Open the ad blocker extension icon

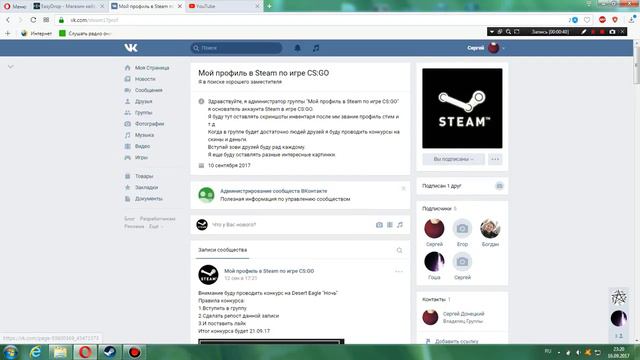602,20
